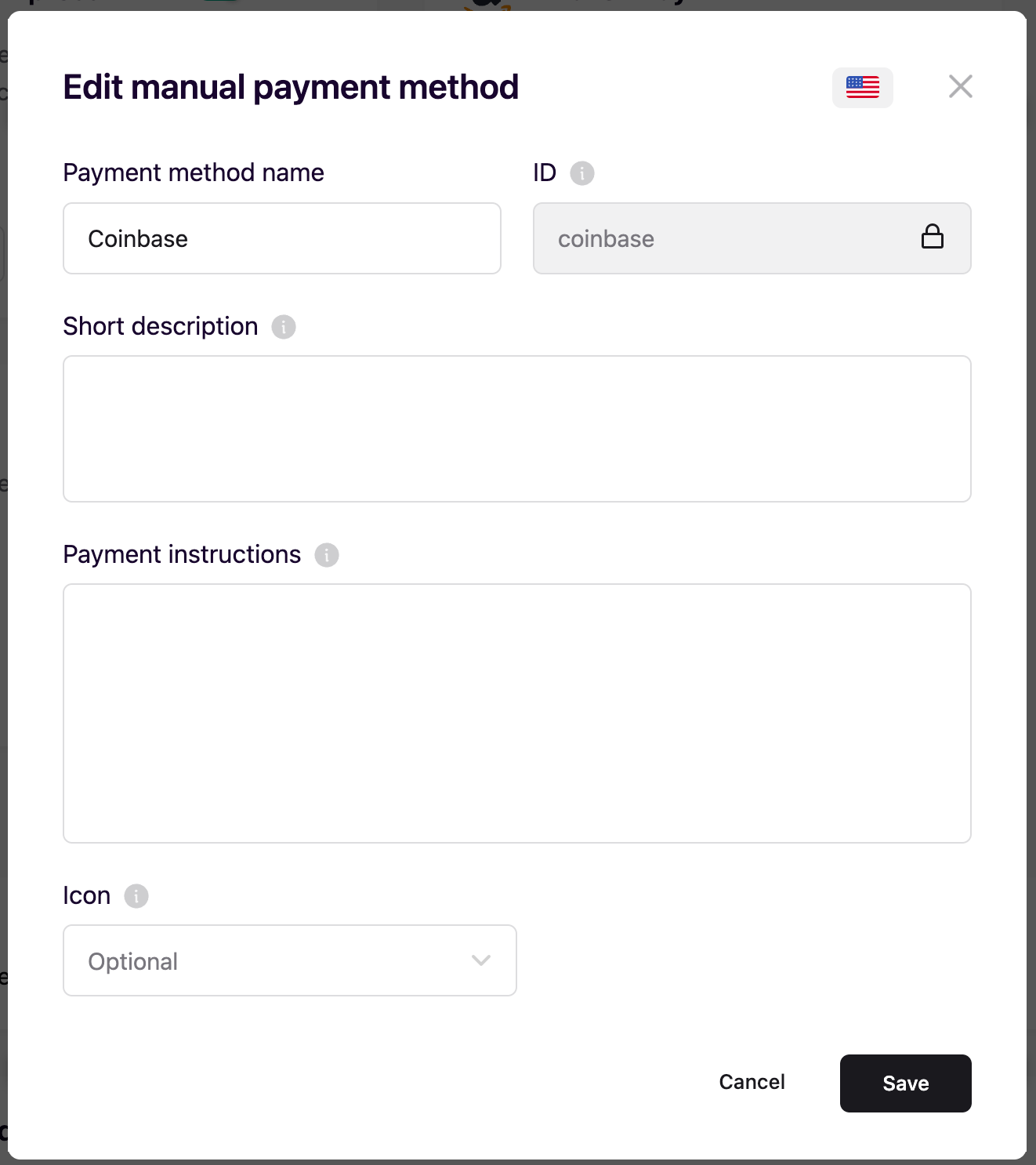Click the Short description heading
This screenshot has height=1165, width=1036.
pyautogui.click(x=161, y=326)
